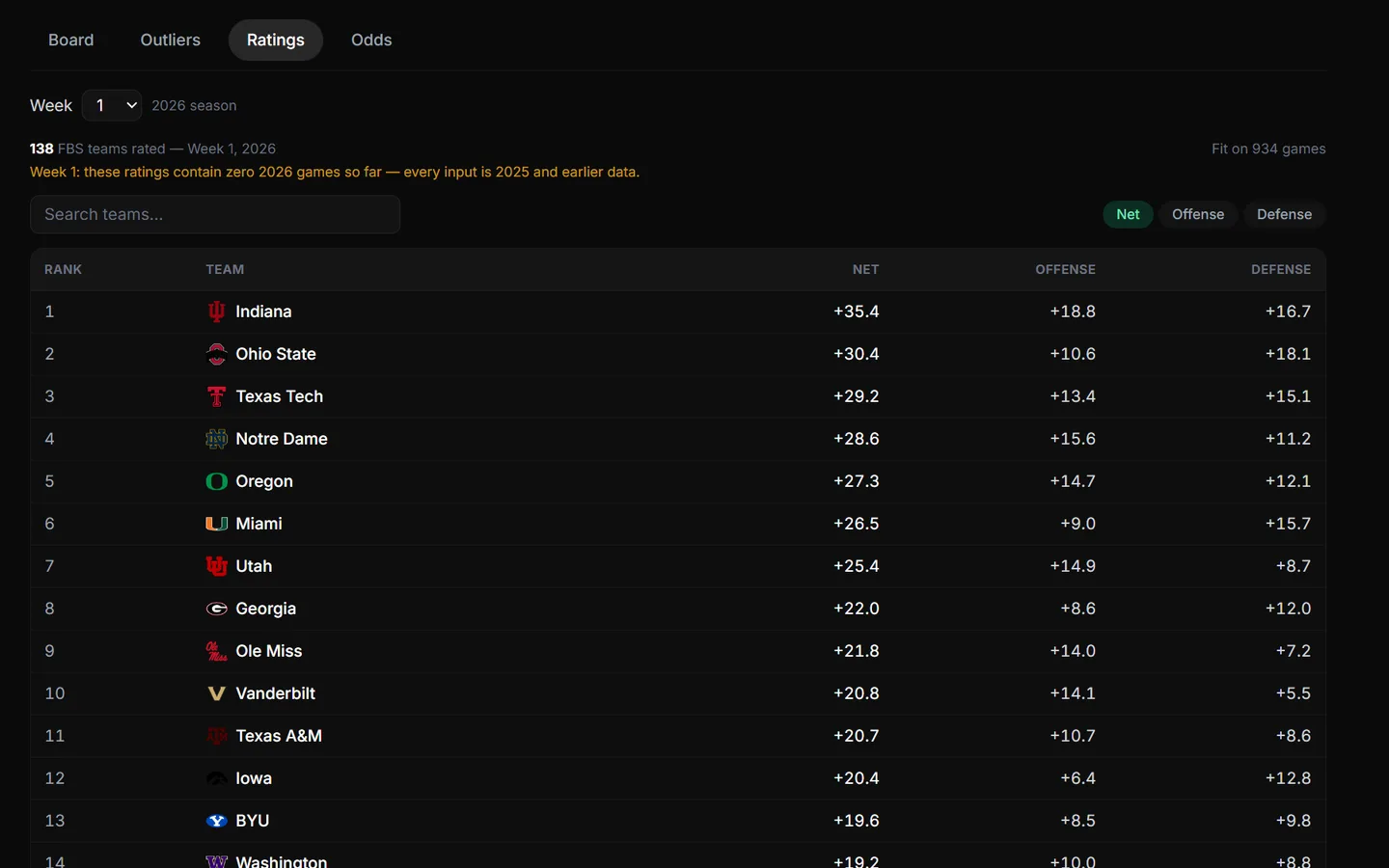The width and height of the screenshot is (1389, 868).
Task: Click the BYU team name
Action: pos(253,821)
